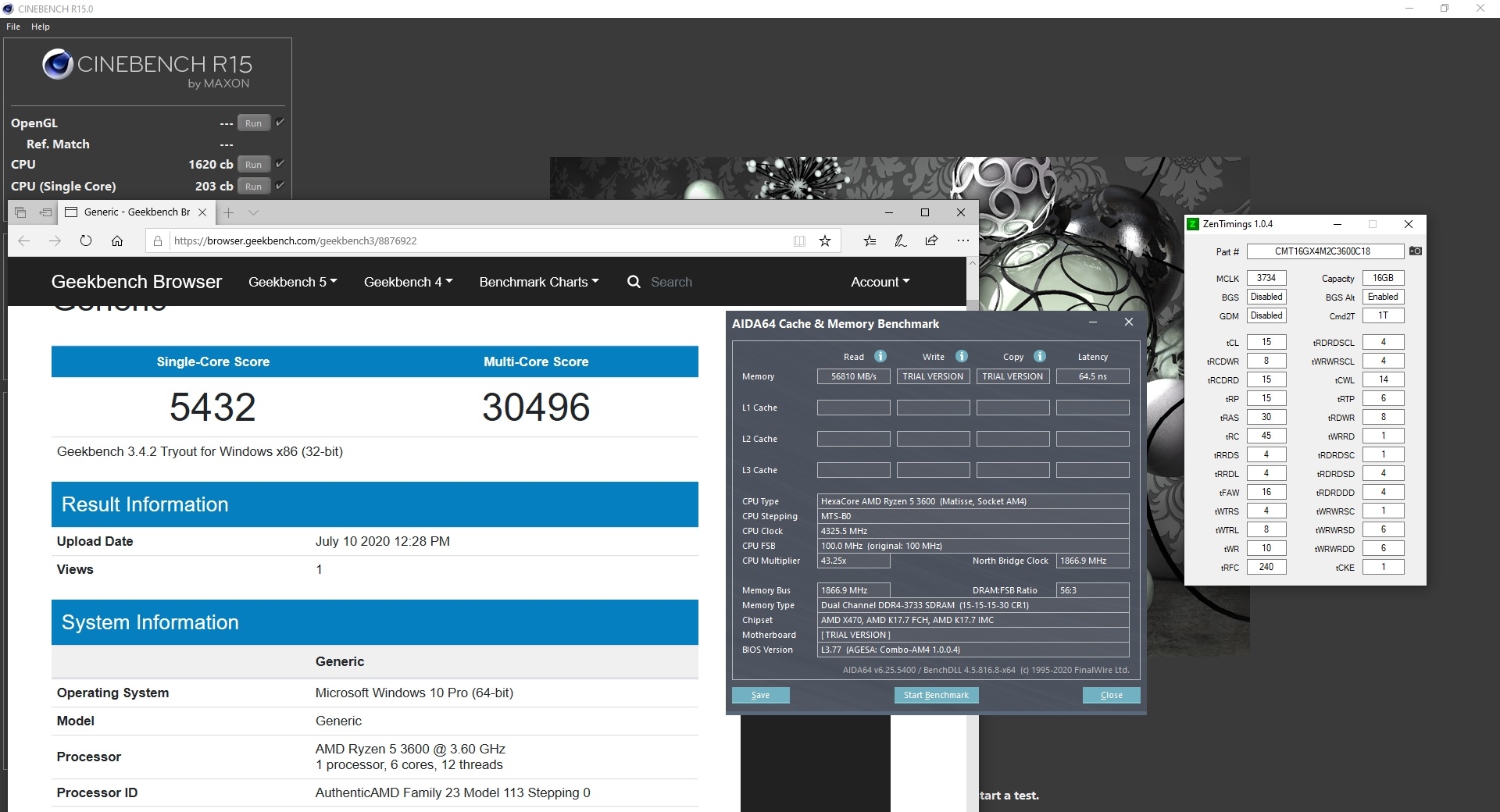Image resolution: width=1500 pixels, height=812 pixels.
Task: Click the browser back arrow
Action: tap(23, 240)
